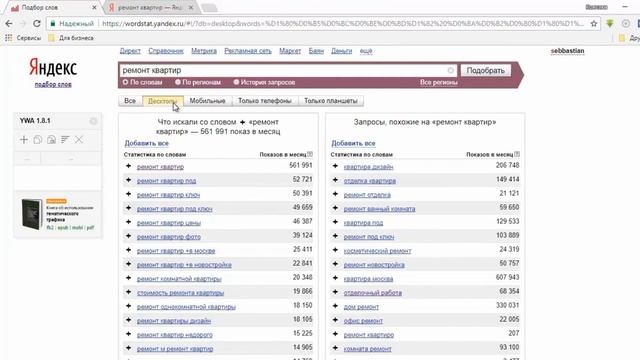Bookmark page with star icon
This screenshot has width=640, height=360.
pos(594,24)
